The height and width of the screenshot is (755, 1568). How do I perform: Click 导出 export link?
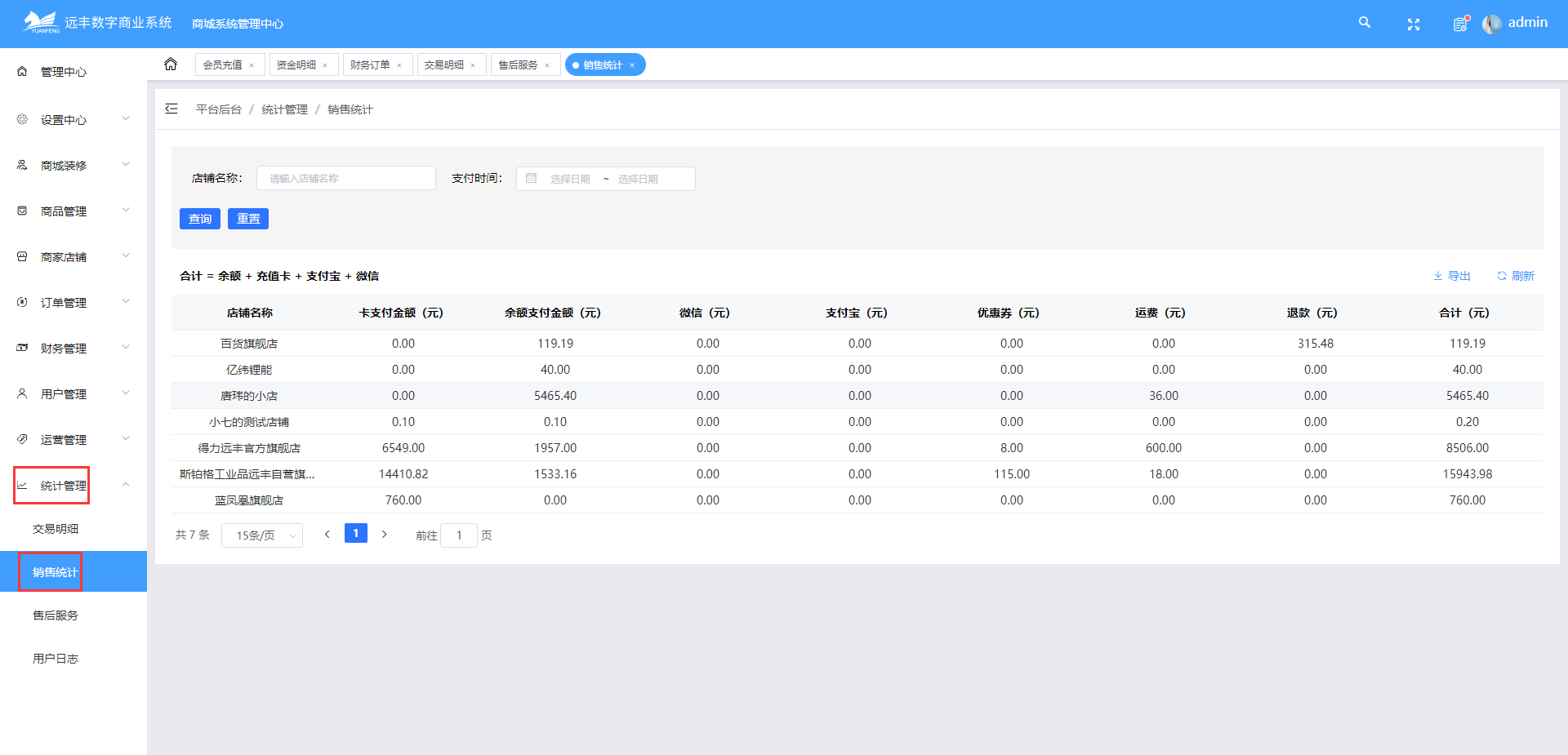pos(1452,276)
